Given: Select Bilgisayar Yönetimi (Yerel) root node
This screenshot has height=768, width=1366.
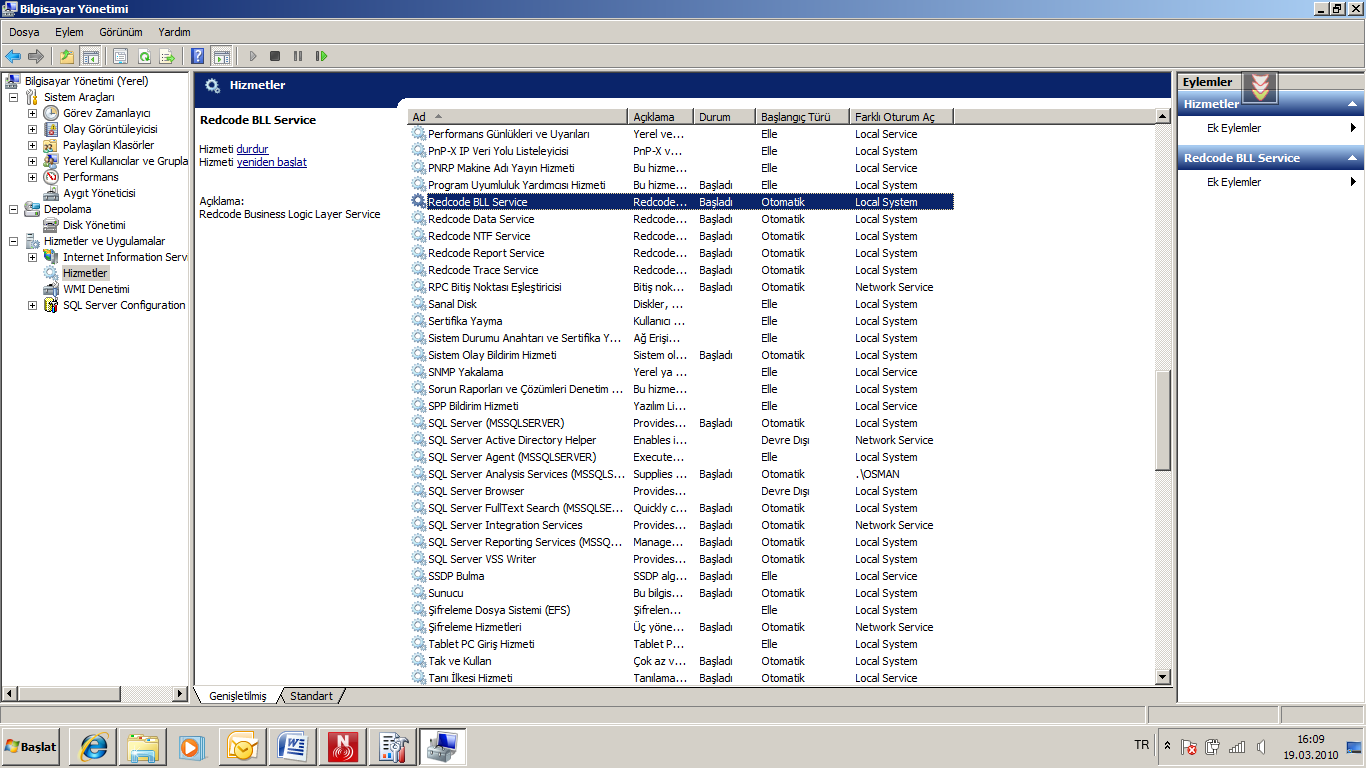Looking at the screenshot, I should coord(86,81).
